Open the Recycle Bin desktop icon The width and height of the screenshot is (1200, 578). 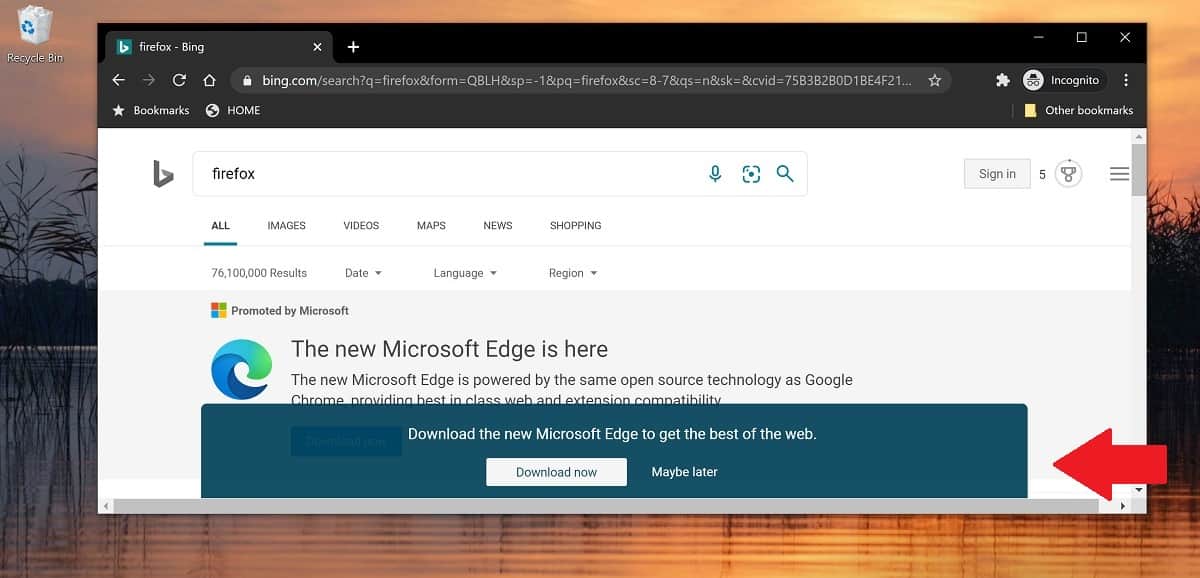click(34, 35)
